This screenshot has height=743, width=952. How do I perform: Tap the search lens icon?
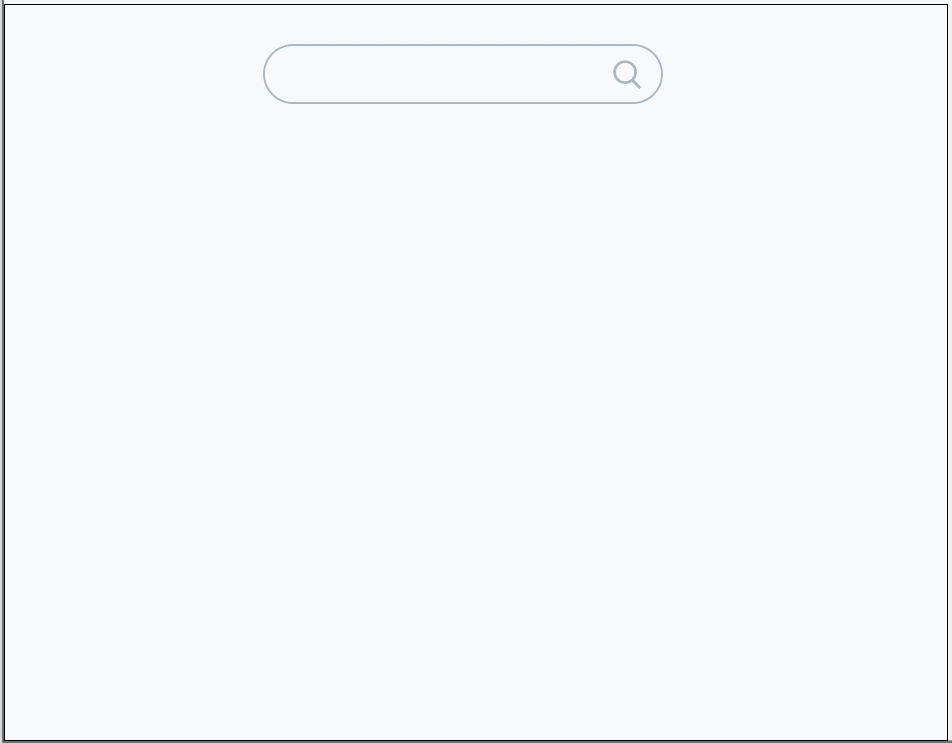627,74
